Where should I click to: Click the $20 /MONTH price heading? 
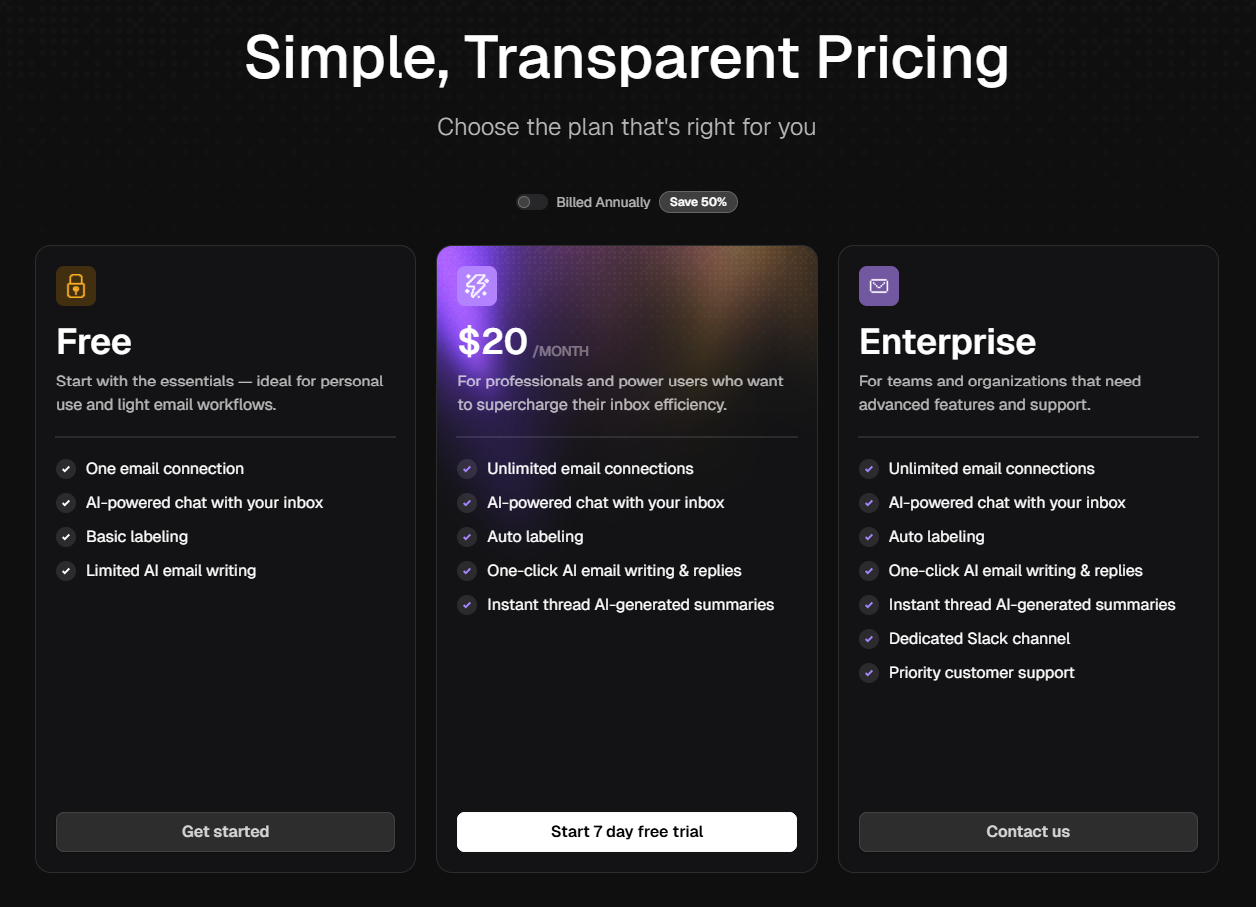(523, 343)
